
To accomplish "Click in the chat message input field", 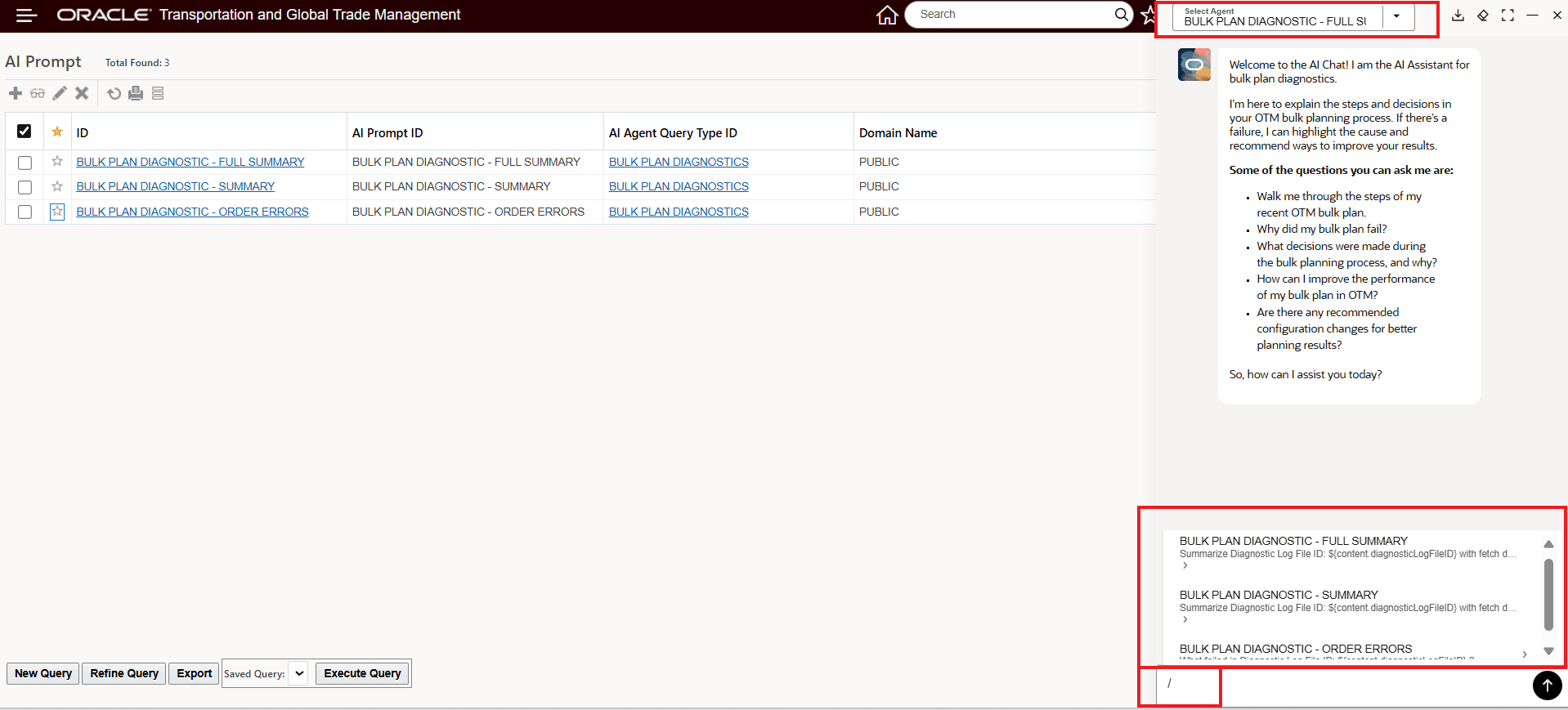I will coord(1342,685).
